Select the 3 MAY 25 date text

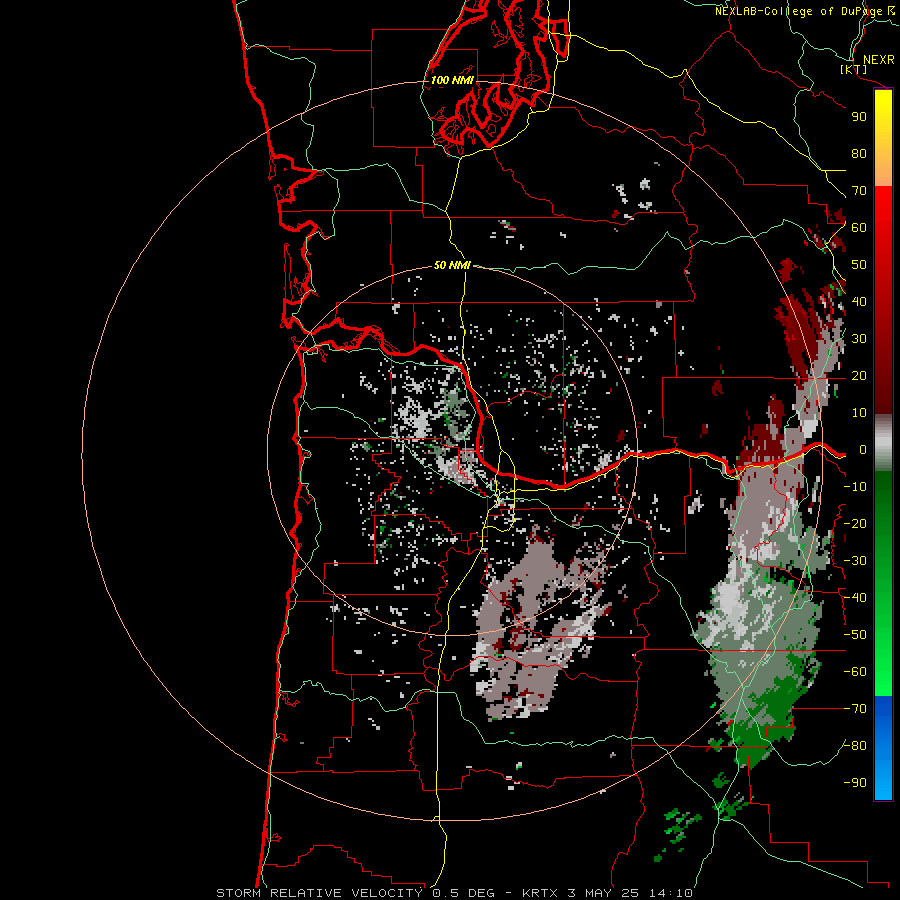[604, 893]
